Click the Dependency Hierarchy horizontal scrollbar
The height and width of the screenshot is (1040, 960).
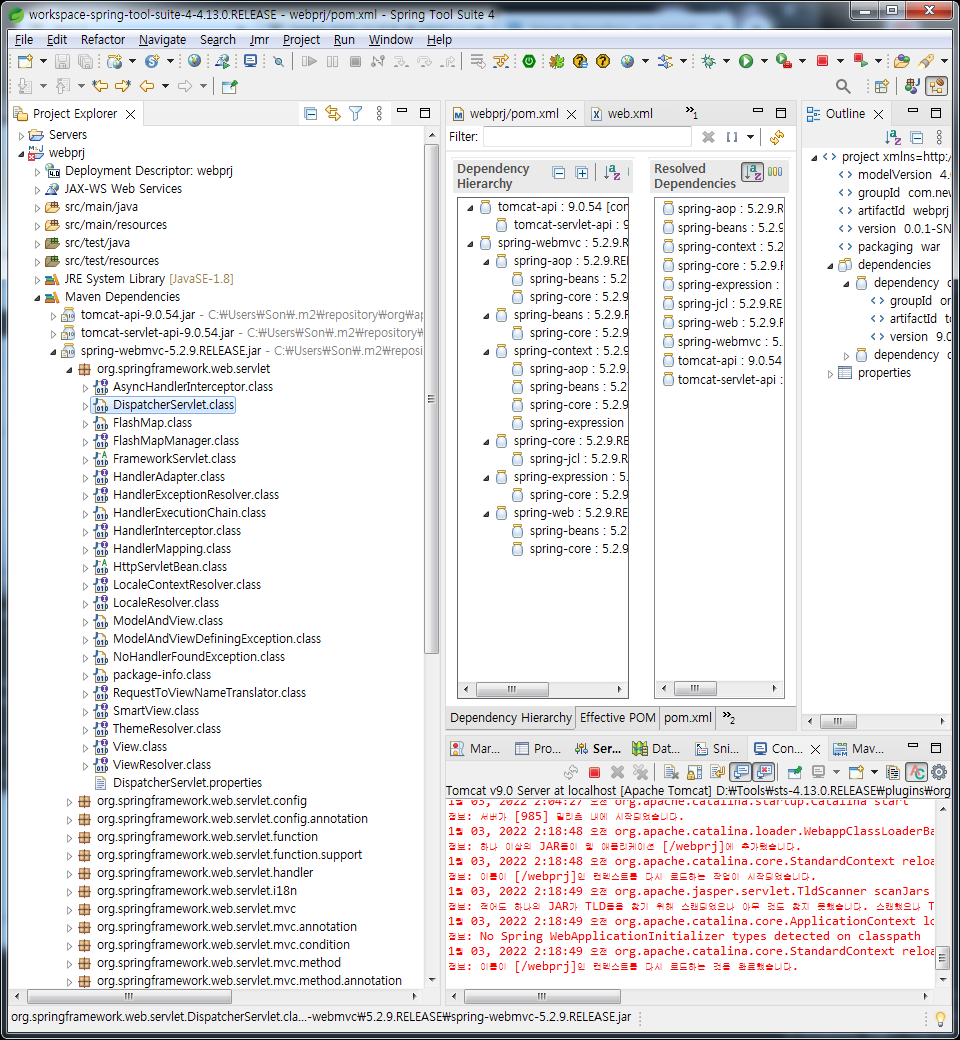point(512,690)
